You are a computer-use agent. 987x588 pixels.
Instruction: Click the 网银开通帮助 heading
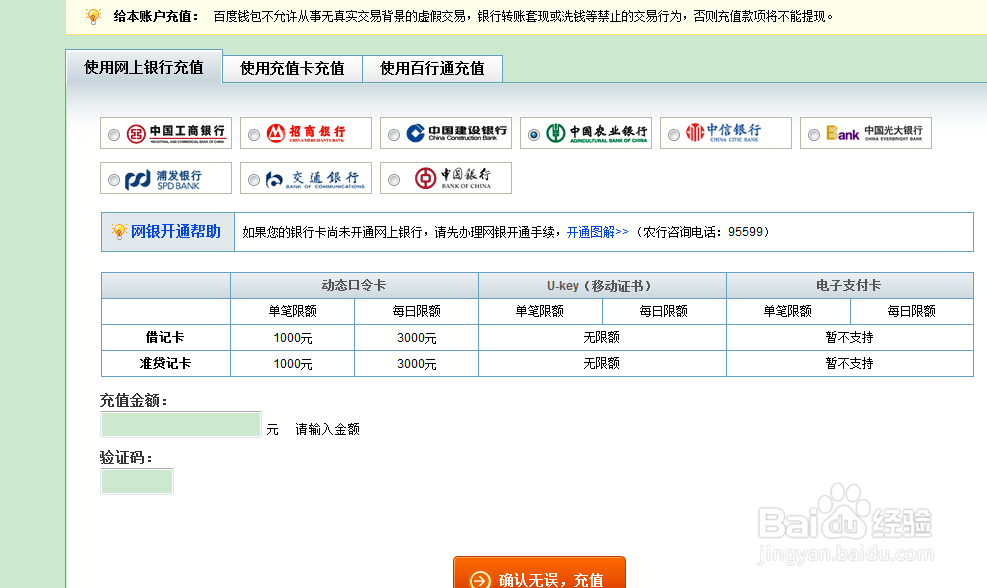click(176, 232)
